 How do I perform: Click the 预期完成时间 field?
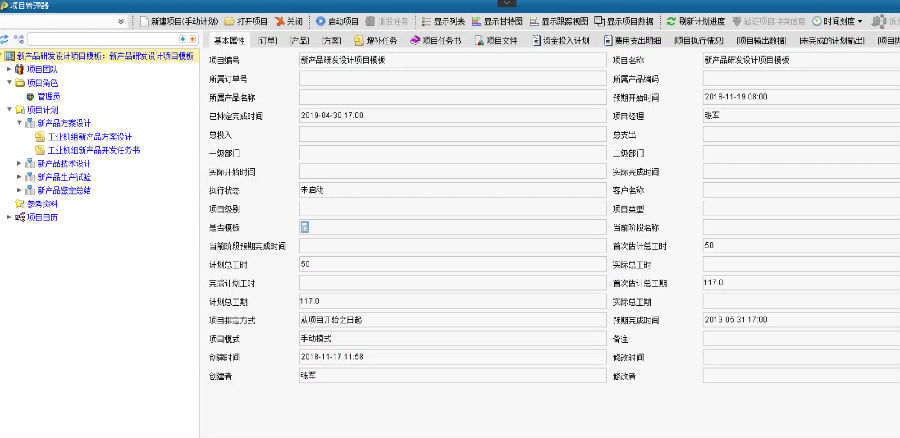point(801,320)
